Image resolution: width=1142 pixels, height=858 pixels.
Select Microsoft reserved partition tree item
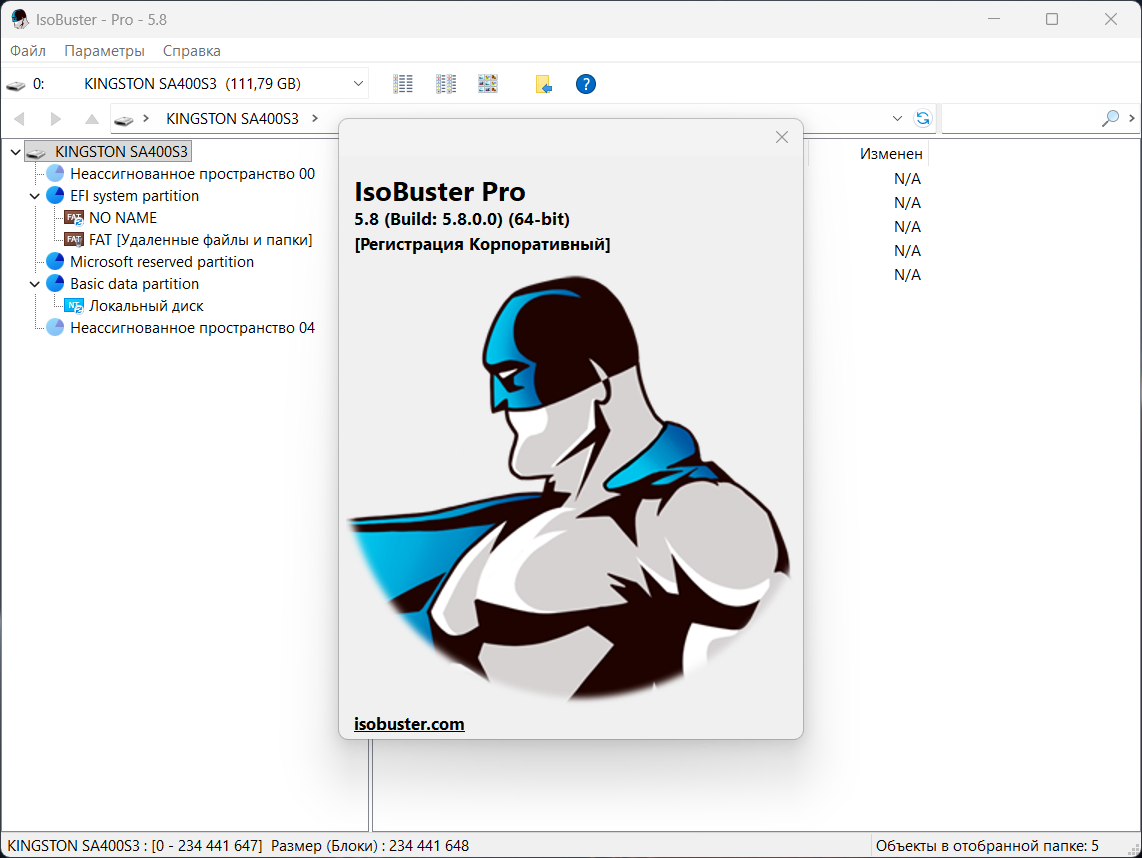[162, 262]
